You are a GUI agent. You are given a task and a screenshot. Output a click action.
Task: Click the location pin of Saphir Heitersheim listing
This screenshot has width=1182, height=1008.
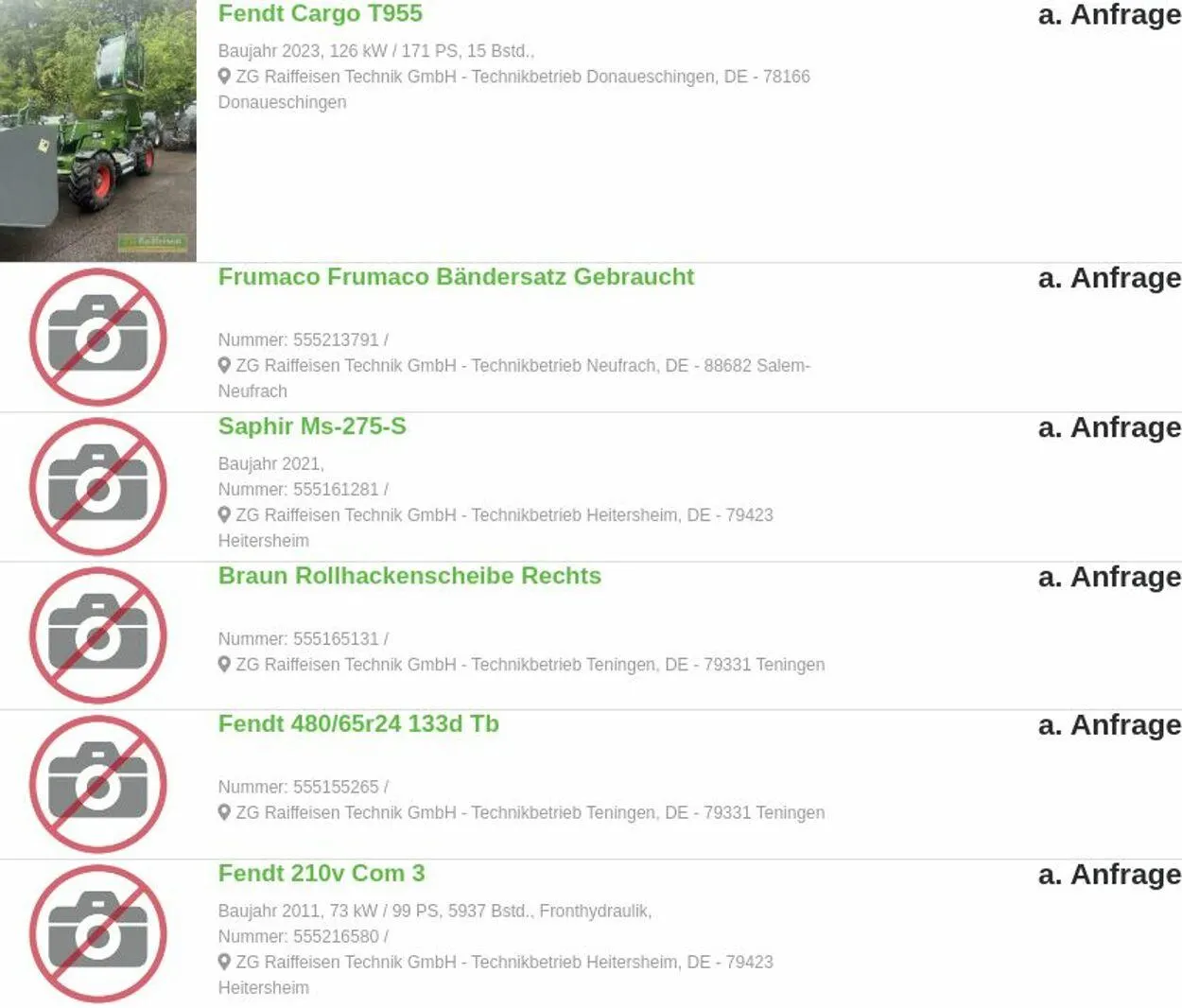[x=224, y=514]
